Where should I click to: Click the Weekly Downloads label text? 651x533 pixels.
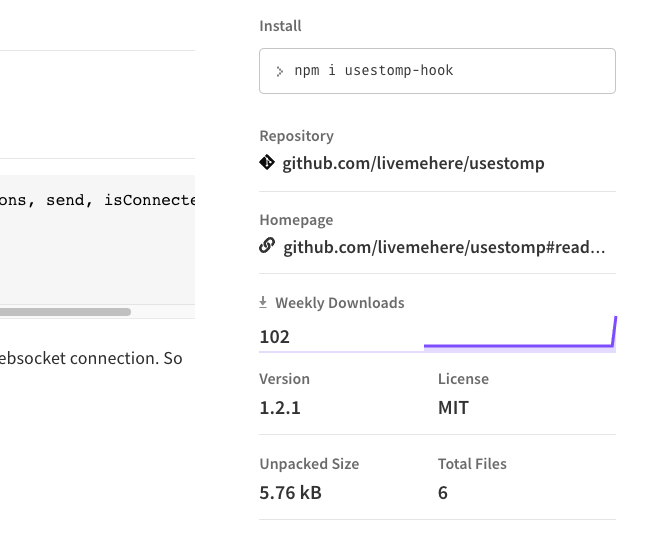pyautogui.click(x=340, y=303)
